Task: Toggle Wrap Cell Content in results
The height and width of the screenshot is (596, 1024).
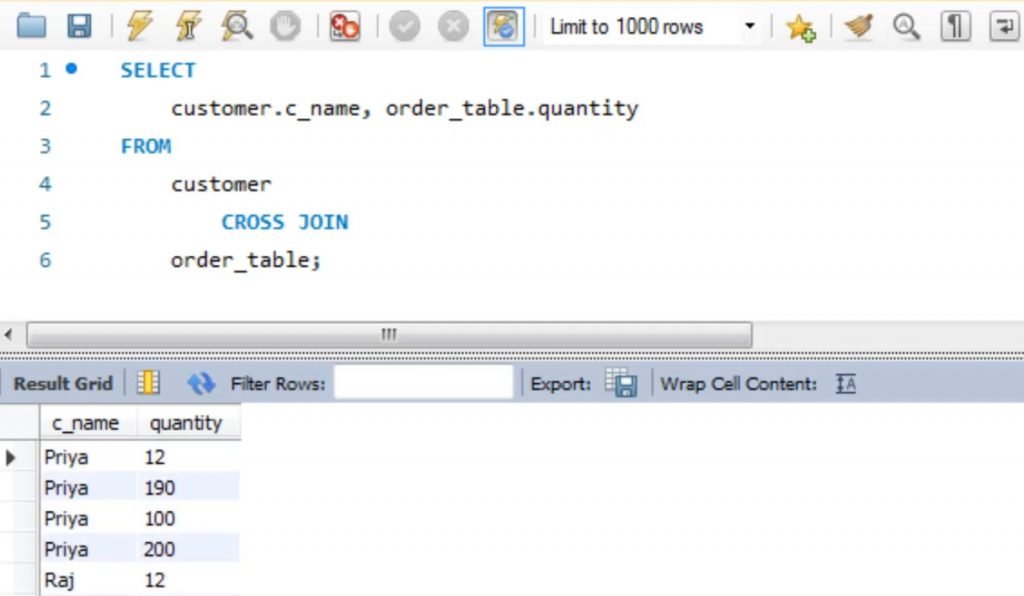Action: pyautogui.click(x=845, y=383)
